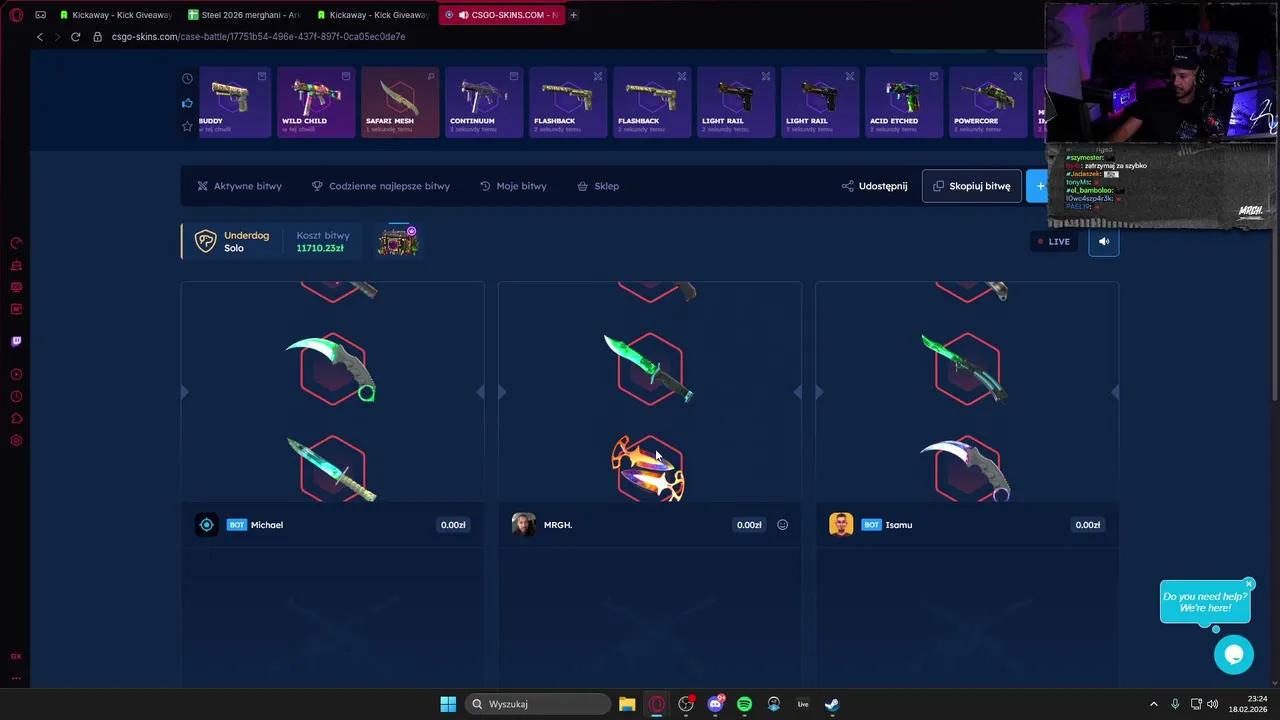This screenshot has width=1280, height=720.
Task: Open the Twitch icon in Opera sidebar
Action: pos(16,341)
